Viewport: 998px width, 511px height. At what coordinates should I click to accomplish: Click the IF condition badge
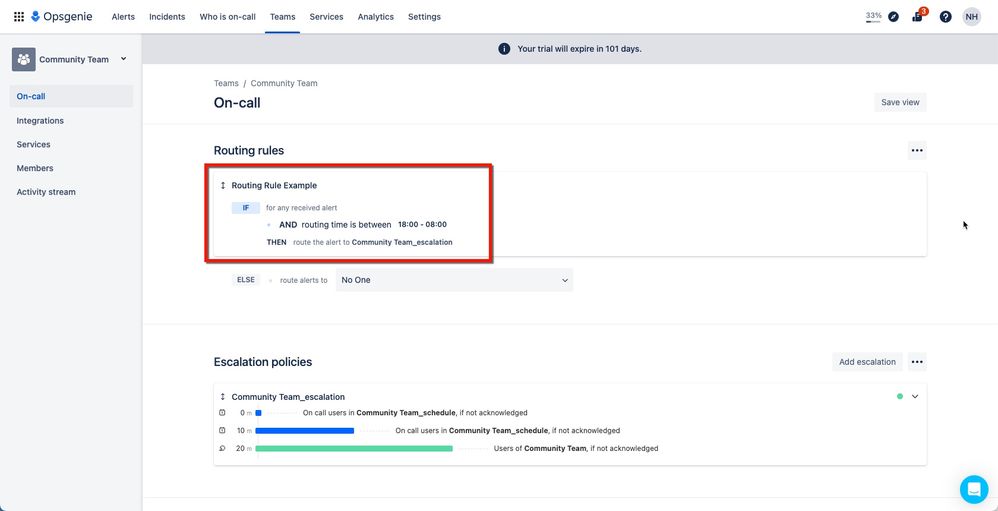tap(246, 207)
